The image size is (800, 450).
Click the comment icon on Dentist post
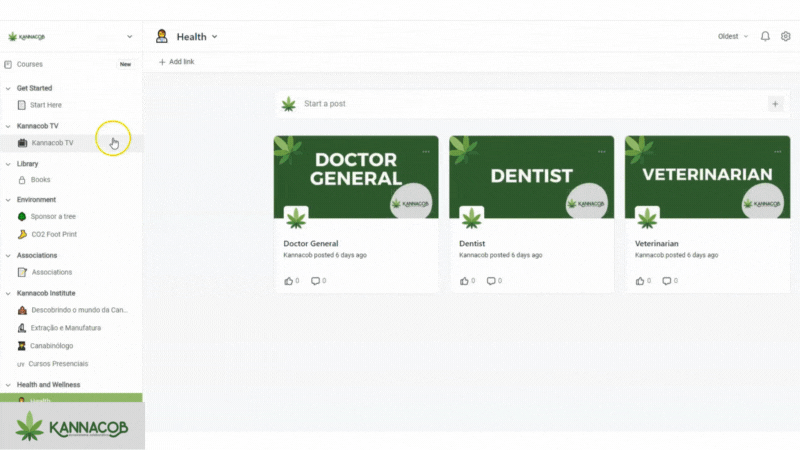pyautogui.click(x=491, y=281)
